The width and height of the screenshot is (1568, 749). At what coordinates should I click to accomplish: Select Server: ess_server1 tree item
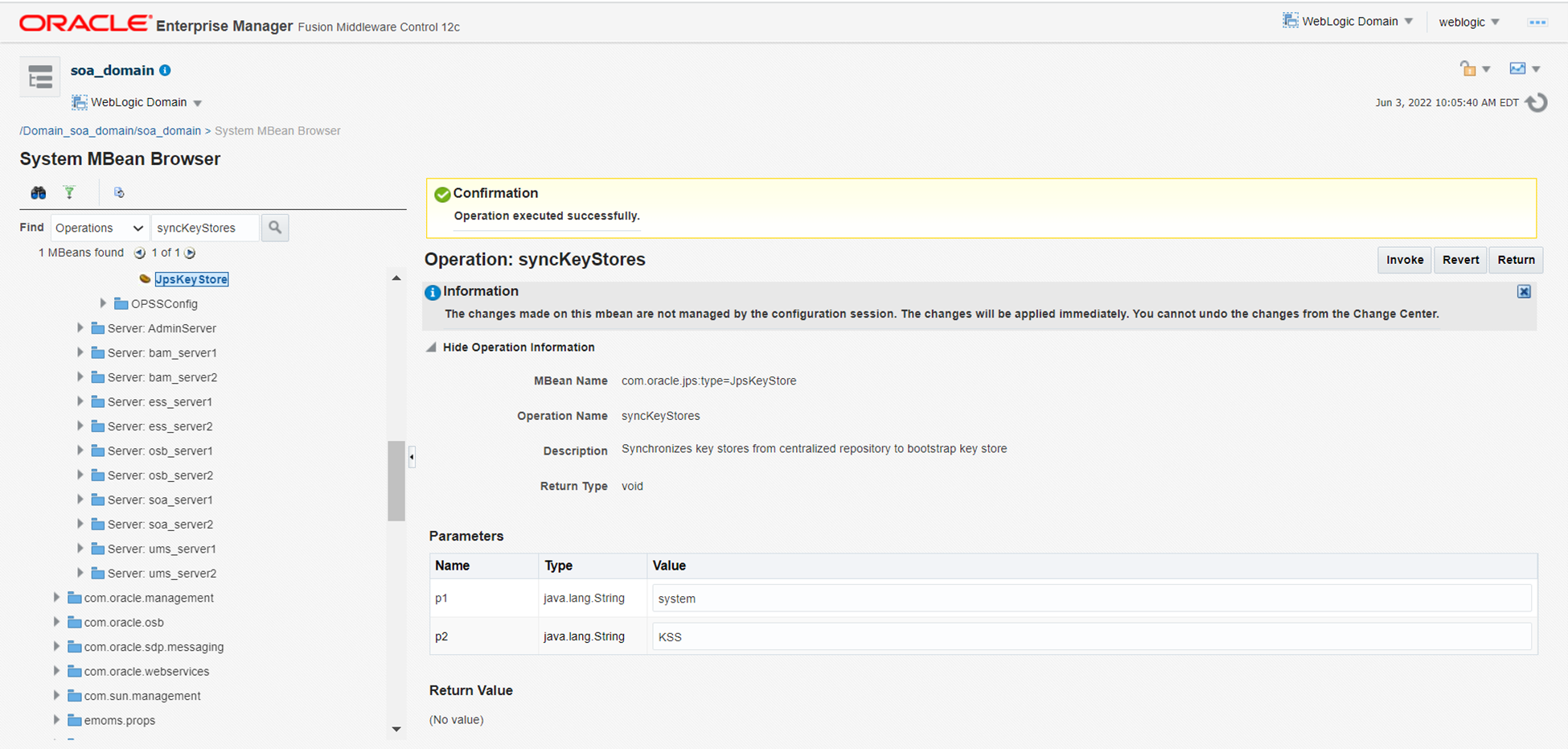click(160, 401)
